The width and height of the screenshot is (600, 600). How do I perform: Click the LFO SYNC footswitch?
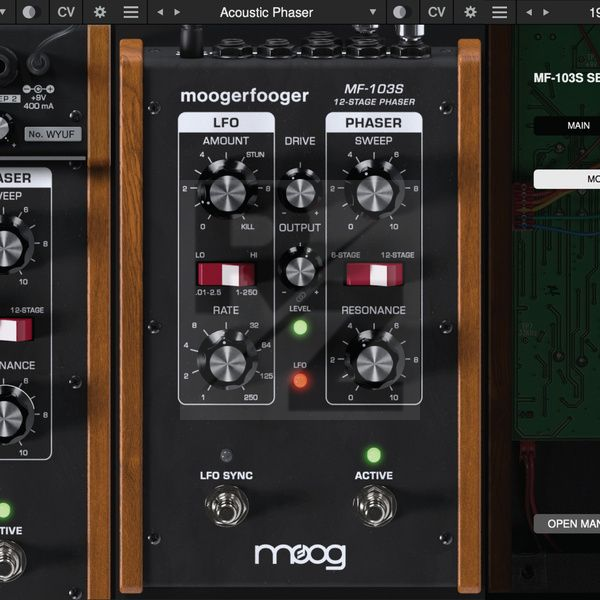coord(227,505)
